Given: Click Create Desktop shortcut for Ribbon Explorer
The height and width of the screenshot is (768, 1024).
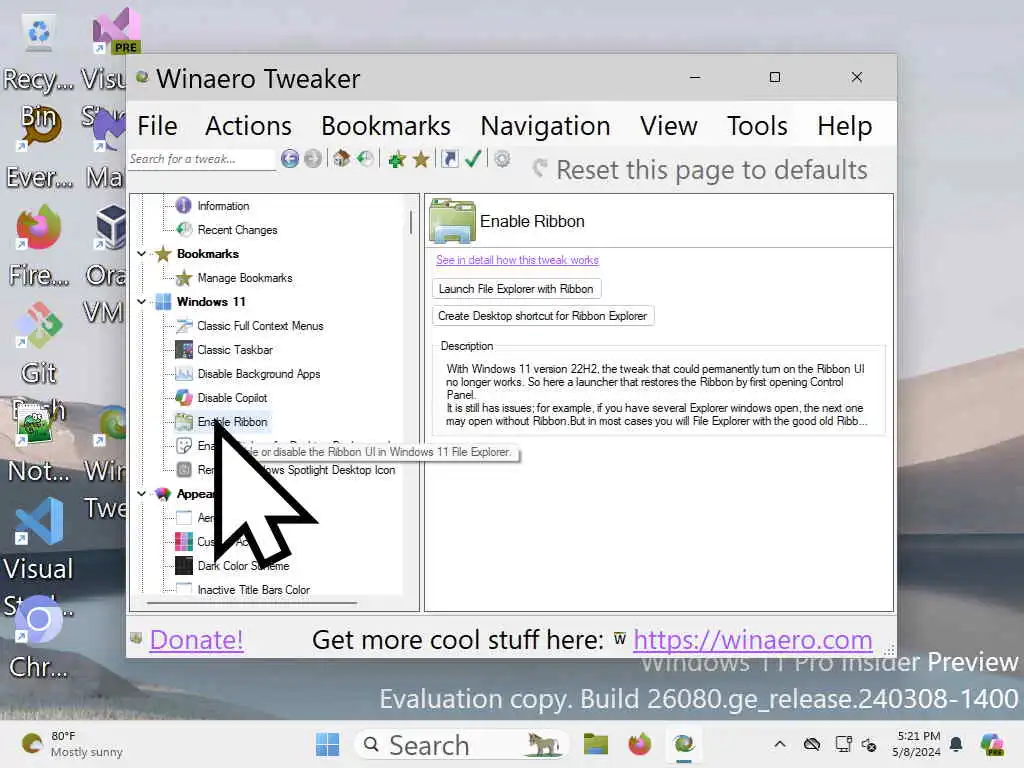Looking at the screenshot, I should [x=543, y=316].
